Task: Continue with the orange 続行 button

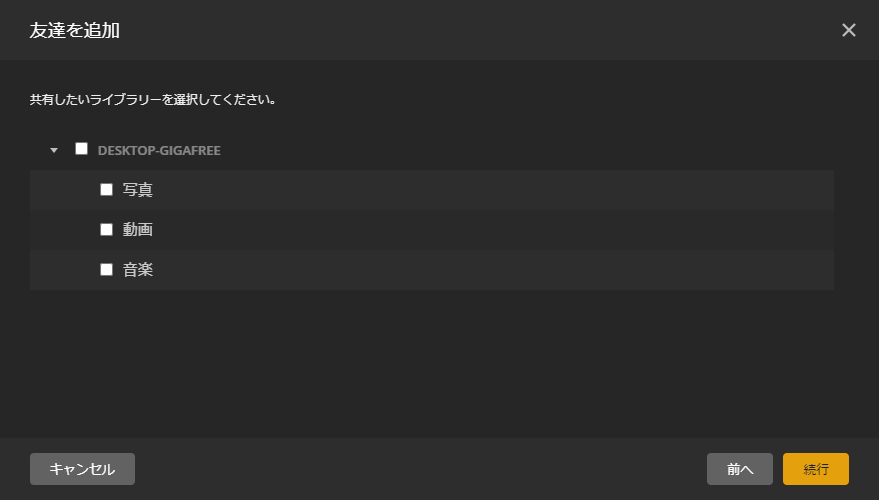Action: (x=816, y=469)
